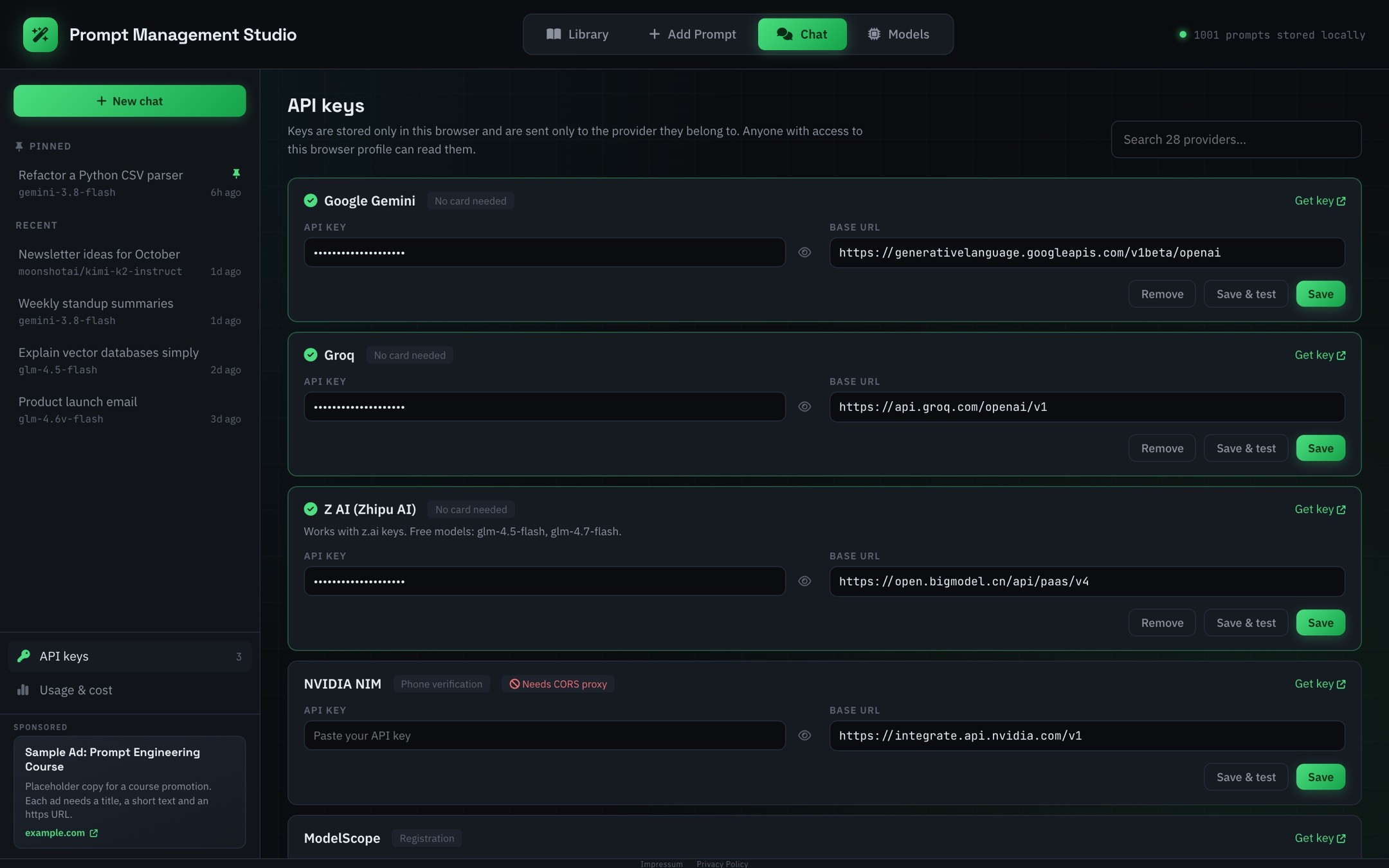Open Get key link for Z AI
Viewport: 1389px width, 868px height.
[x=1320, y=509]
